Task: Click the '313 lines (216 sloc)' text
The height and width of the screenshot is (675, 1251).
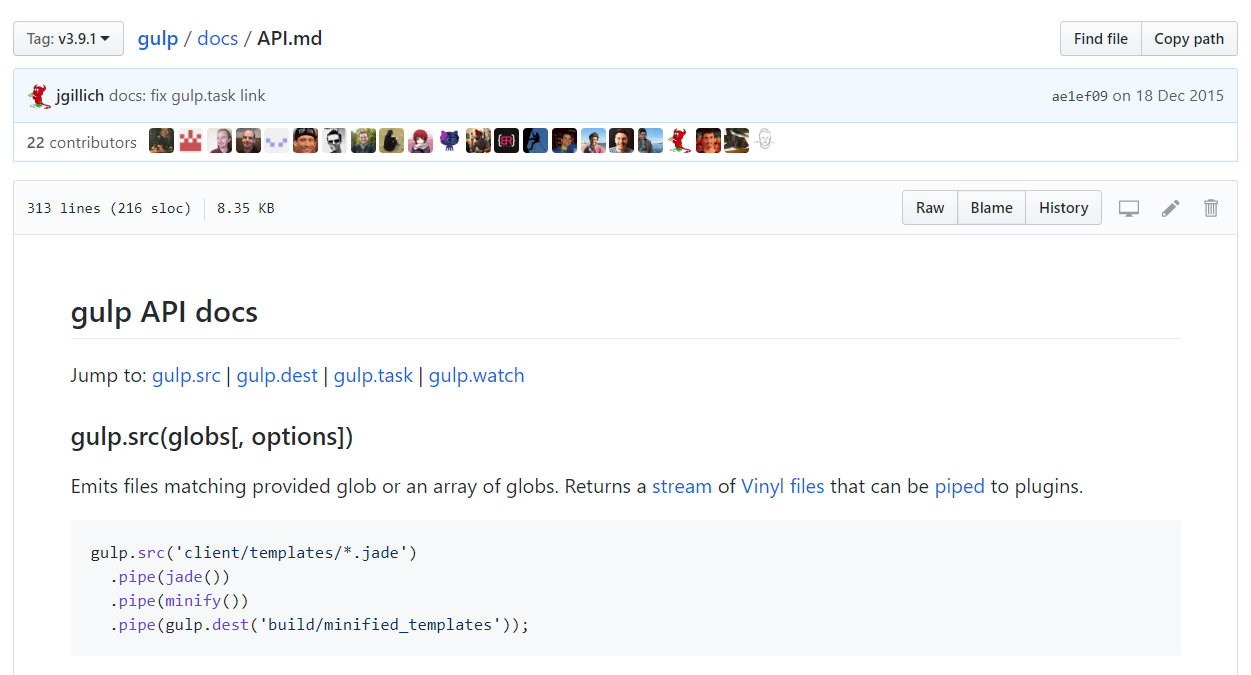Action: [x=109, y=208]
